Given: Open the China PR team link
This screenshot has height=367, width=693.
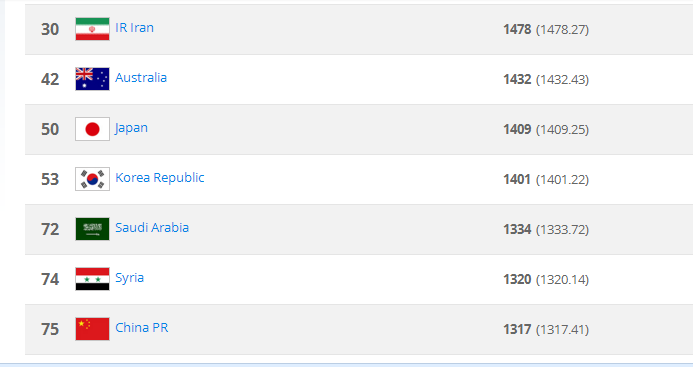Looking at the screenshot, I should [142, 327].
